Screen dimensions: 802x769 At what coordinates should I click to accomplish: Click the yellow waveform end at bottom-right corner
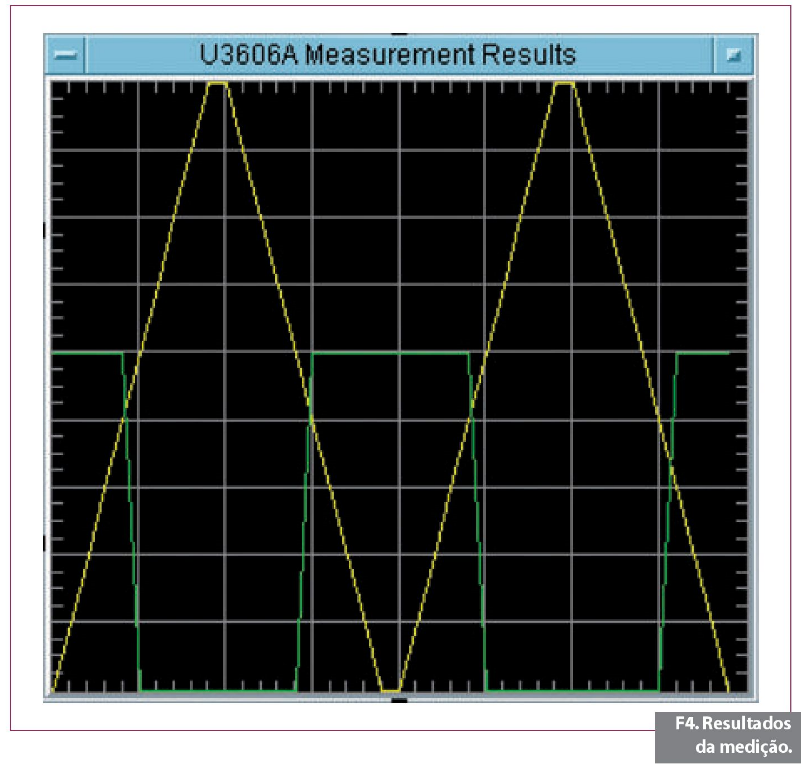[x=728, y=689]
